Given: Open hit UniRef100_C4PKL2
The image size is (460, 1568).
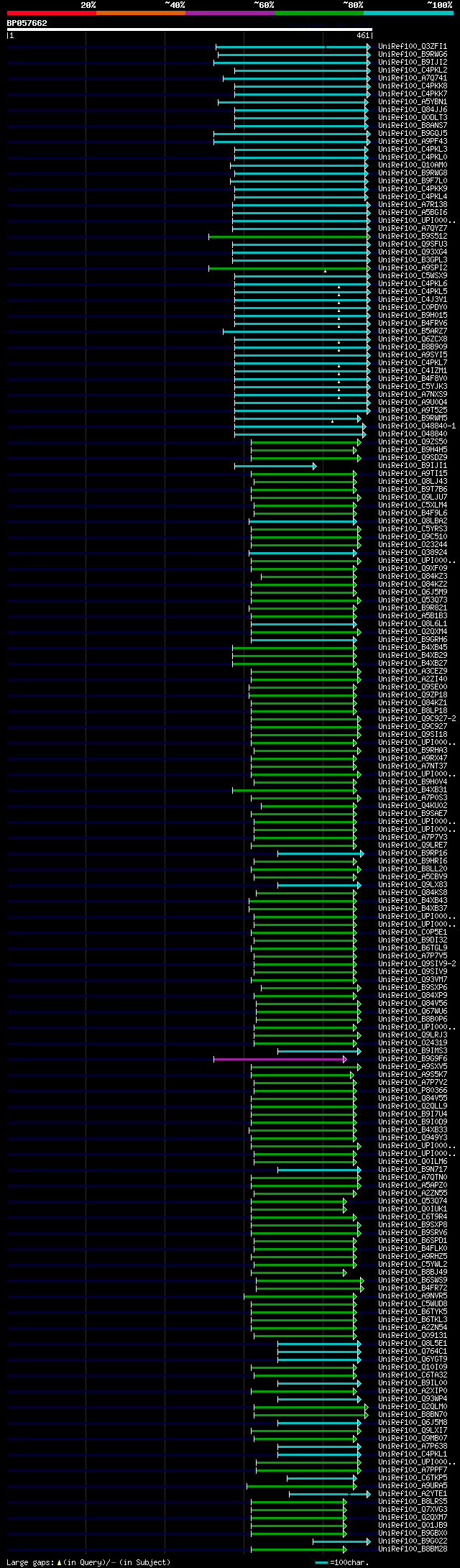Looking at the screenshot, I should [413, 70].
